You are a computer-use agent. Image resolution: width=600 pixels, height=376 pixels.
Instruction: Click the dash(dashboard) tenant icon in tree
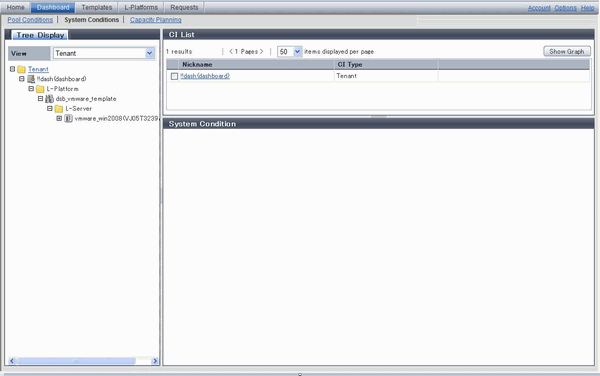[x=31, y=79]
